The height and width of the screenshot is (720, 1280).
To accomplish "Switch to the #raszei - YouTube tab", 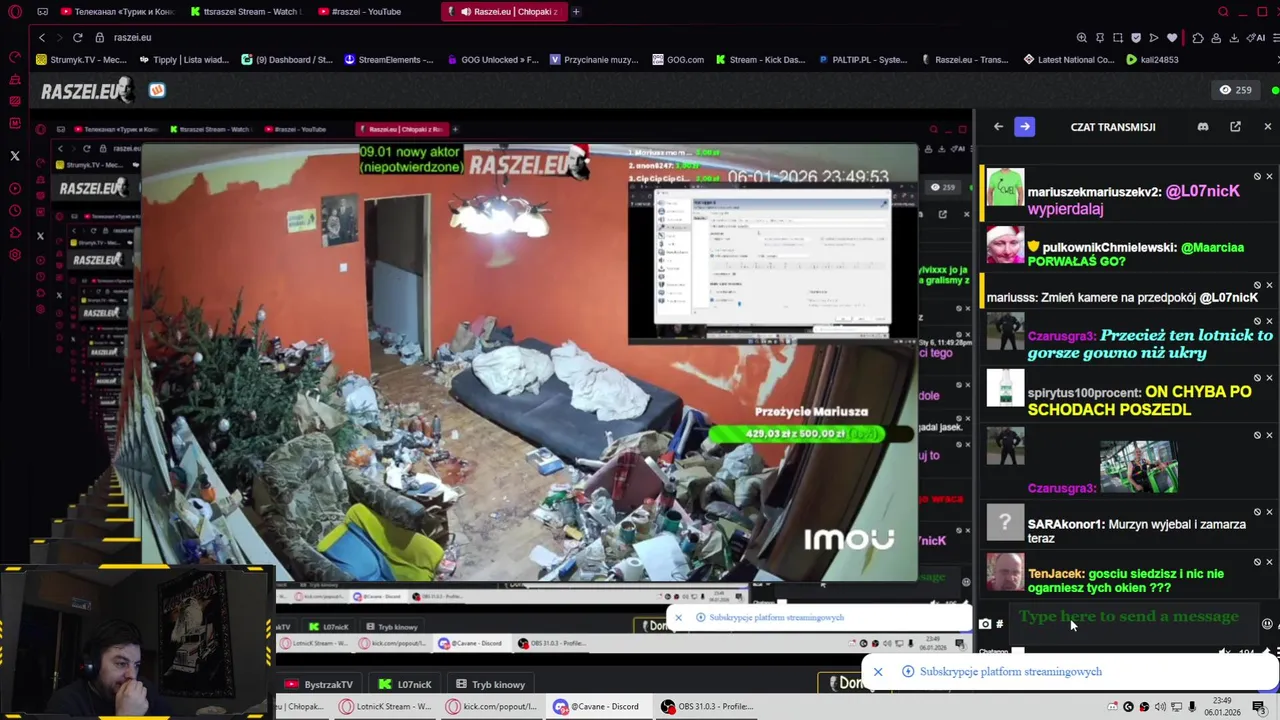I will coord(360,12).
